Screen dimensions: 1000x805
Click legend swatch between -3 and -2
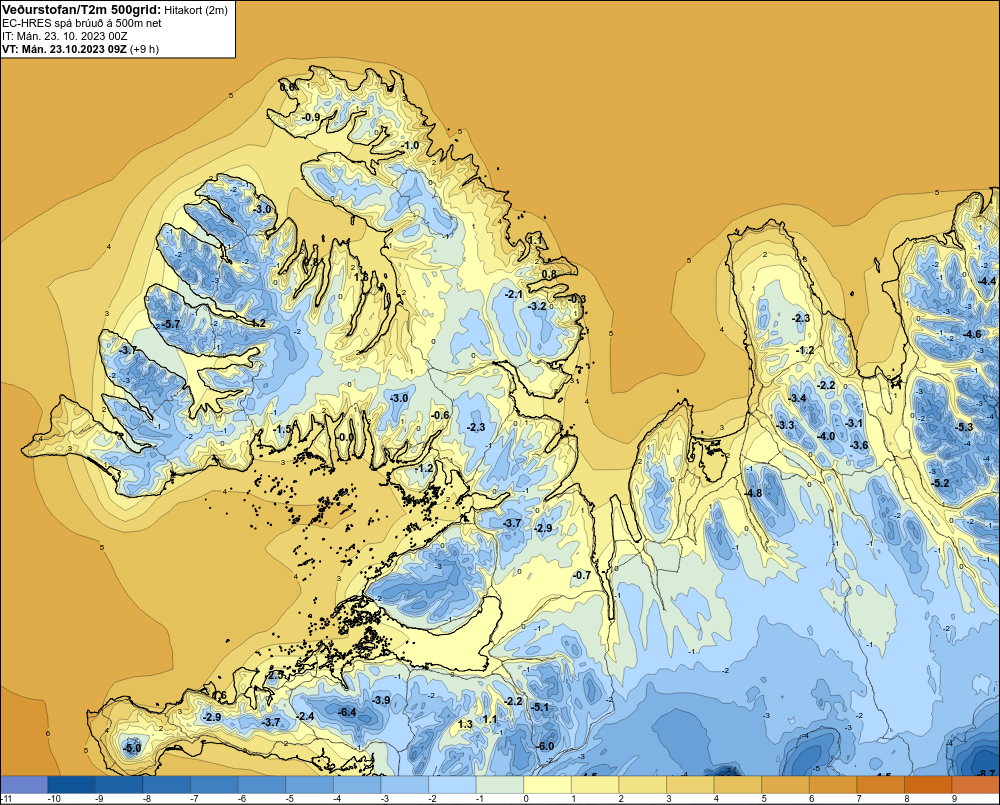click(x=405, y=785)
